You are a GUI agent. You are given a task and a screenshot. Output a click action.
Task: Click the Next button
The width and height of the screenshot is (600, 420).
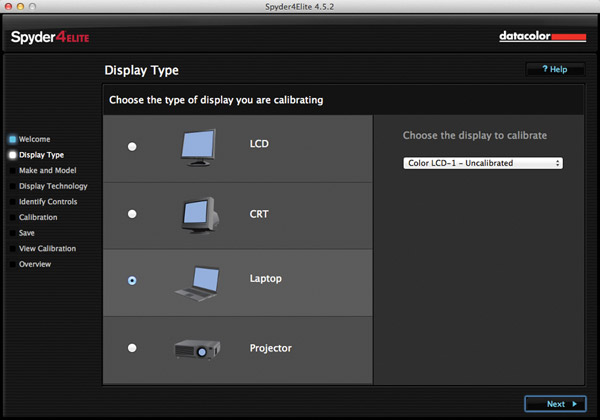pos(555,404)
